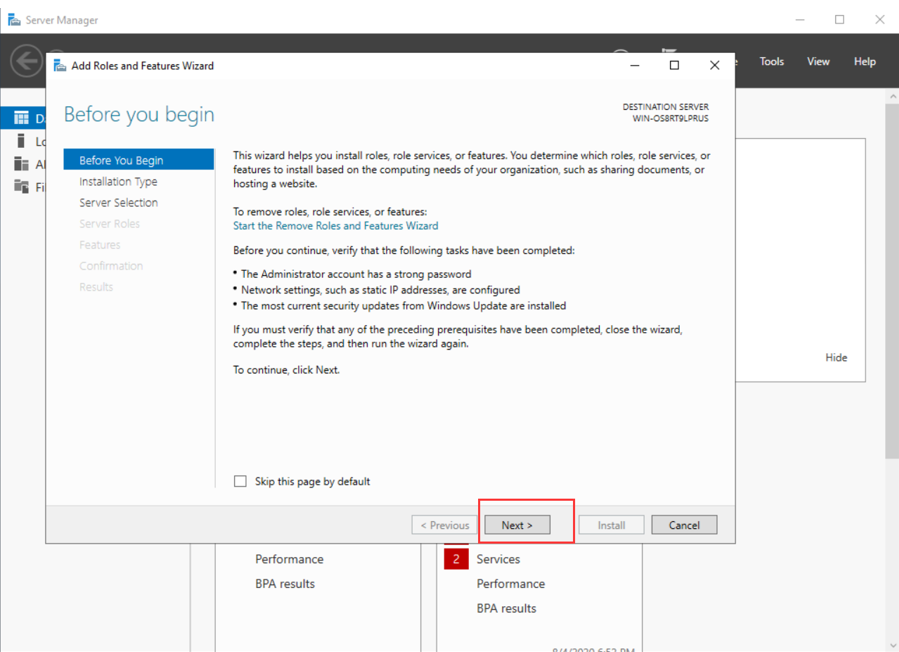Click the wizard title bar icon
The image size is (899, 652).
point(60,66)
